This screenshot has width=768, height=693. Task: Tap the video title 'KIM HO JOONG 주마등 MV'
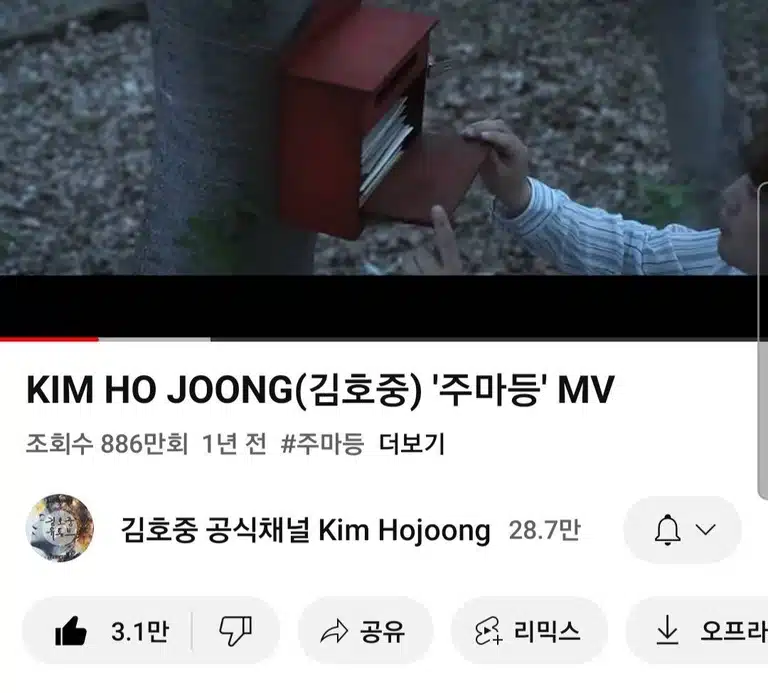tap(320, 390)
